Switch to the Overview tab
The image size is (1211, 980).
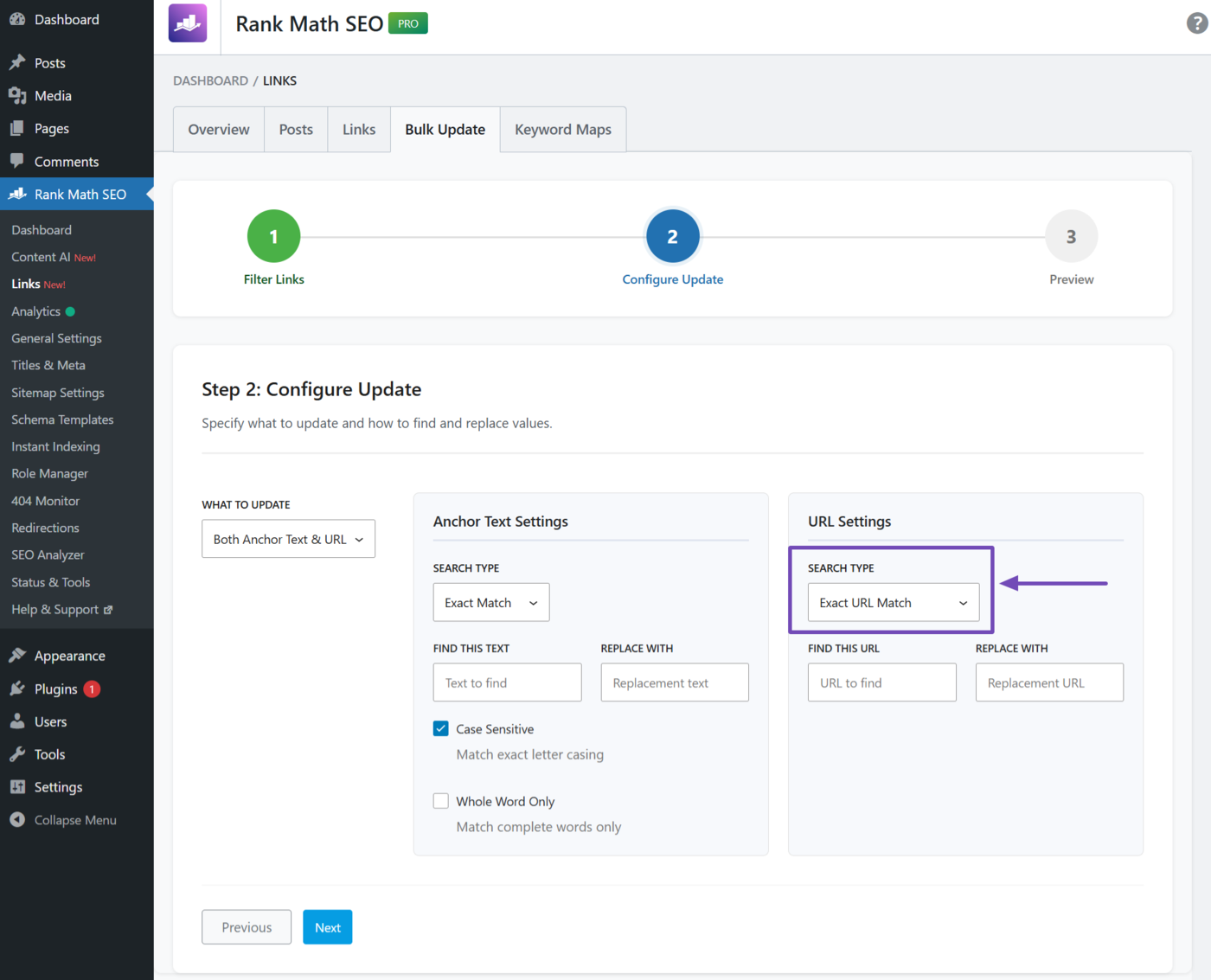tap(218, 129)
